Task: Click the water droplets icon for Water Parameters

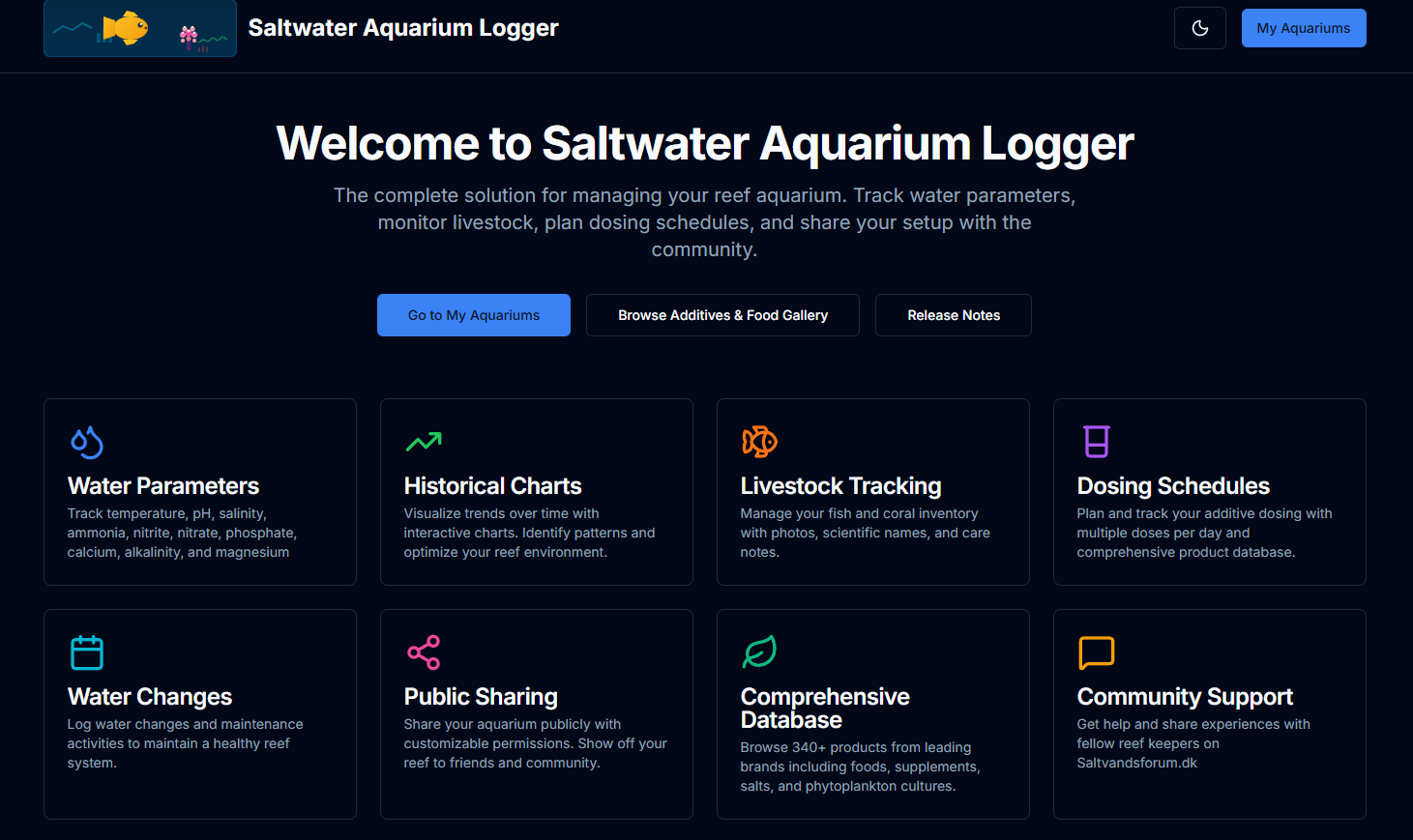Action: [x=87, y=442]
